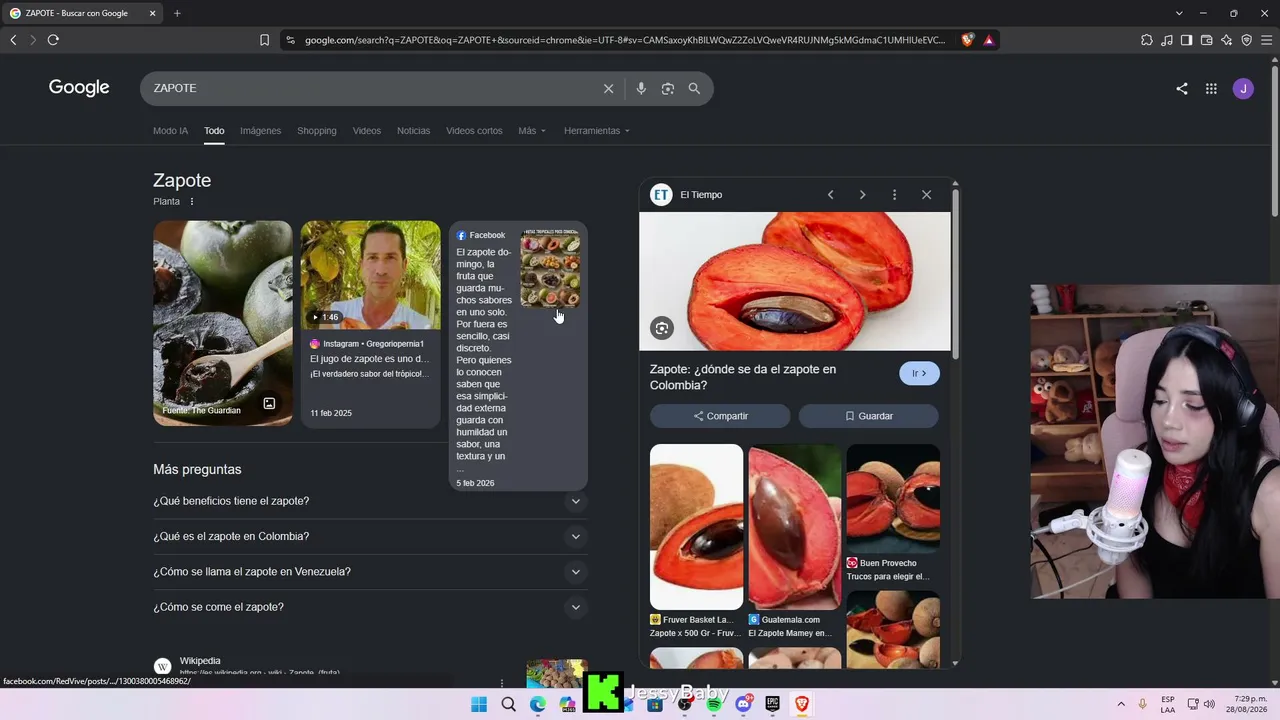
Task: Click the main zapote image in El Tiempo panel
Action: tap(795, 281)
